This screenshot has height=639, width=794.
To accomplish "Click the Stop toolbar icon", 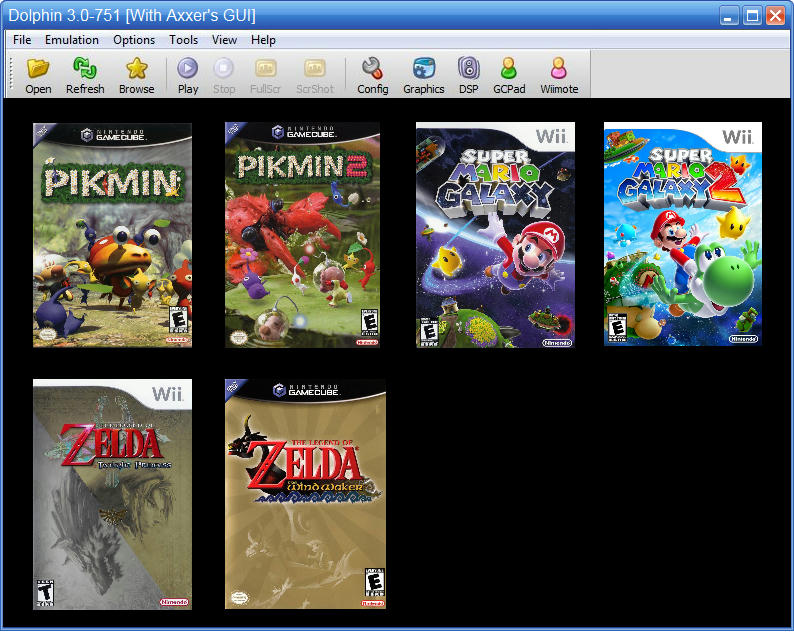I will [x=223, y=75].
